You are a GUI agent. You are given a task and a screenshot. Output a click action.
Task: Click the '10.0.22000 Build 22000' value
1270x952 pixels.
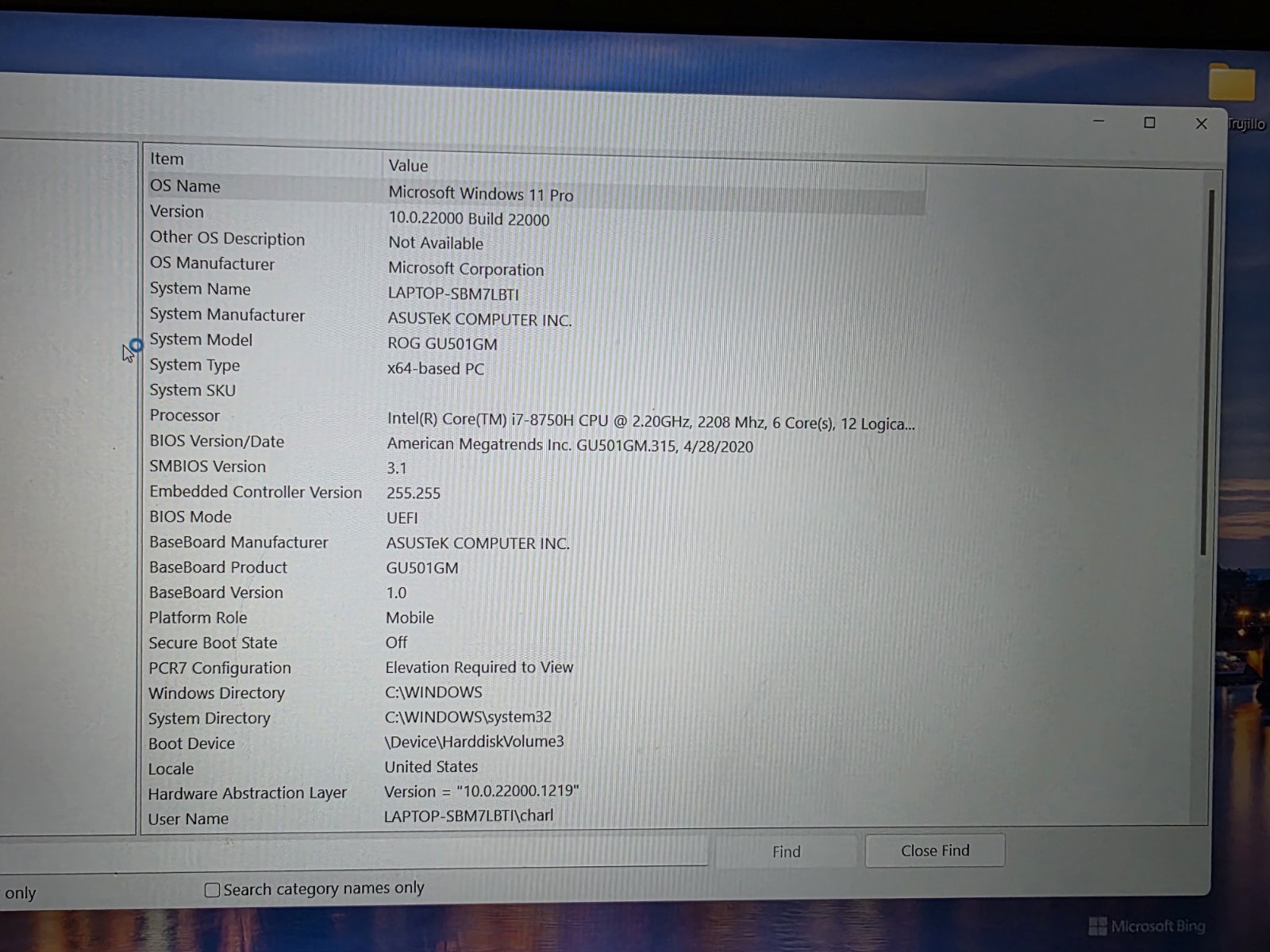point(469,219)
